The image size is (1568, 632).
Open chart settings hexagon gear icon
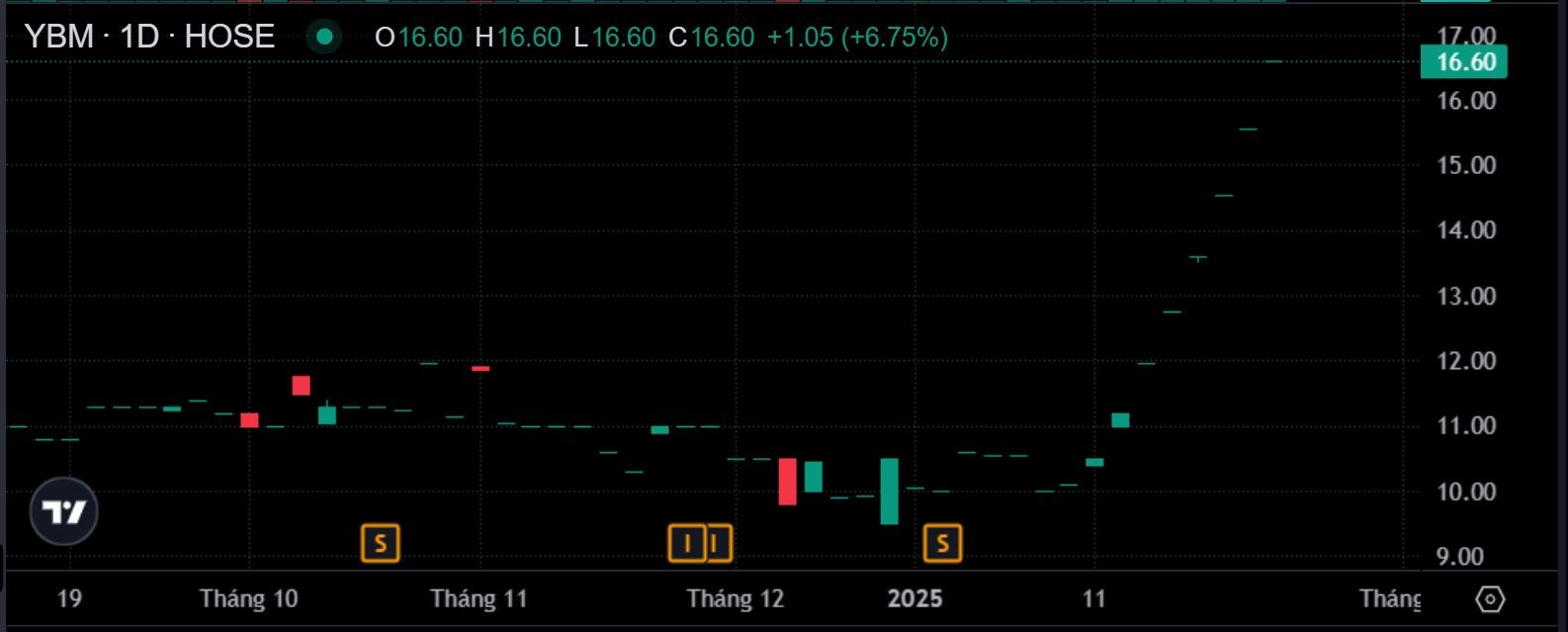click(1490, 599)
